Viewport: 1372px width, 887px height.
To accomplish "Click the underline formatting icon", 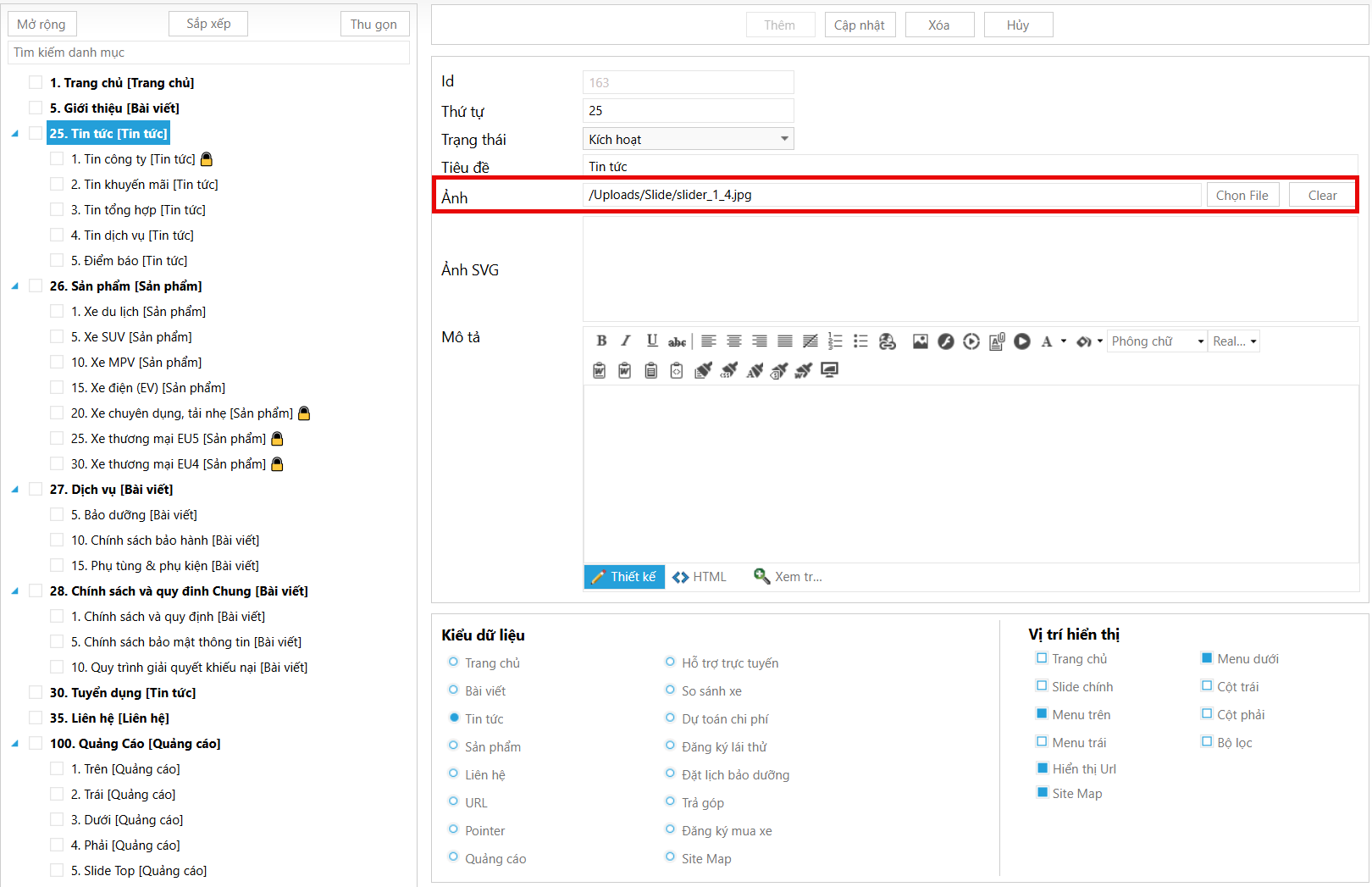I will tap(651, 341).
